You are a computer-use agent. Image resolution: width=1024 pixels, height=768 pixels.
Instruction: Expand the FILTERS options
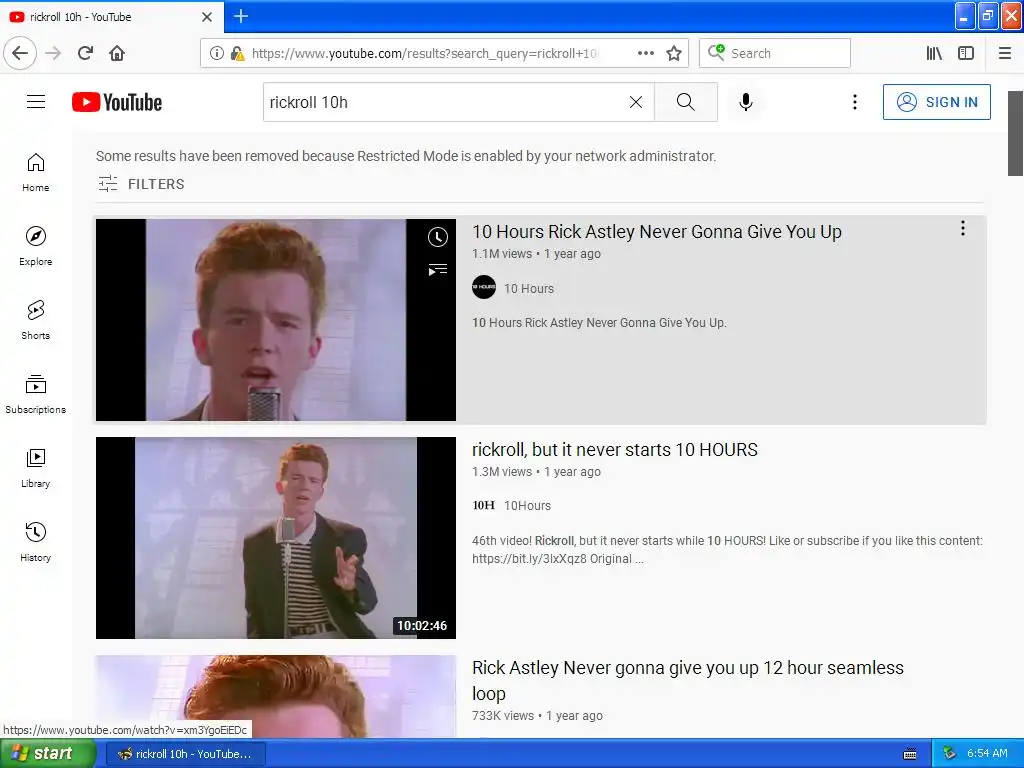(141, 184)
